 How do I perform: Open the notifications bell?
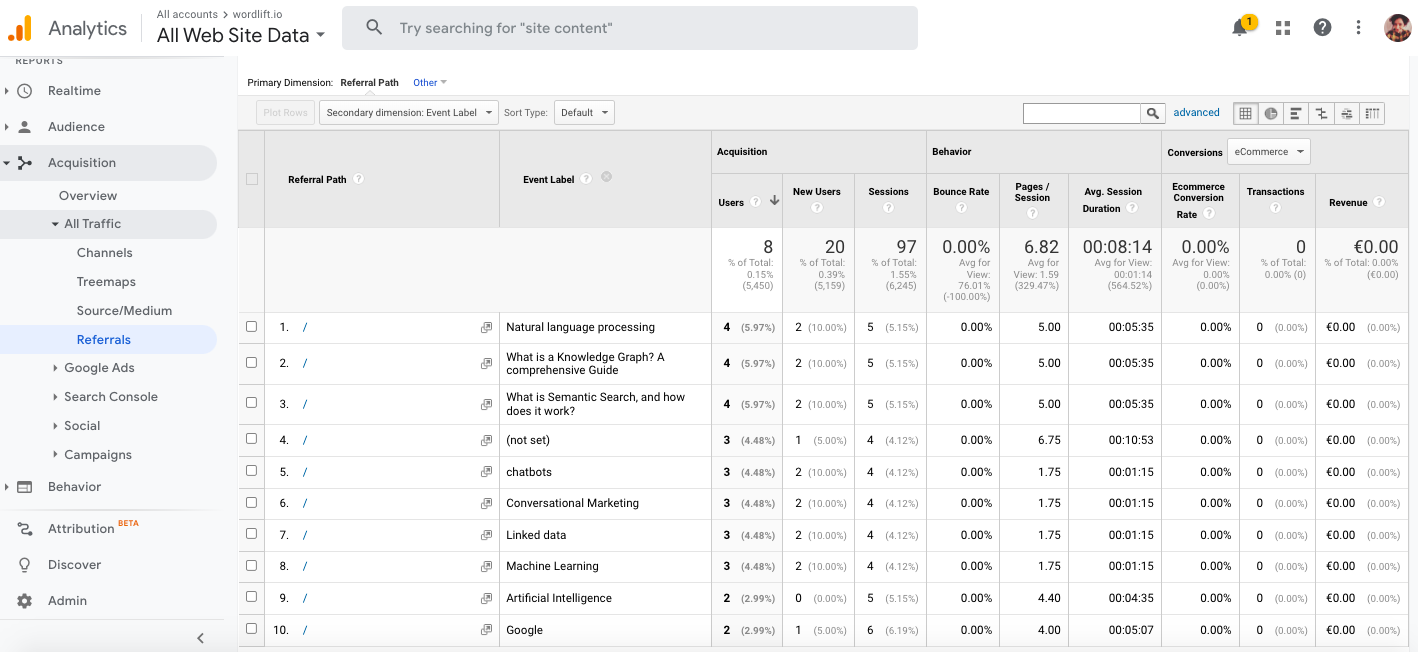1240,28
